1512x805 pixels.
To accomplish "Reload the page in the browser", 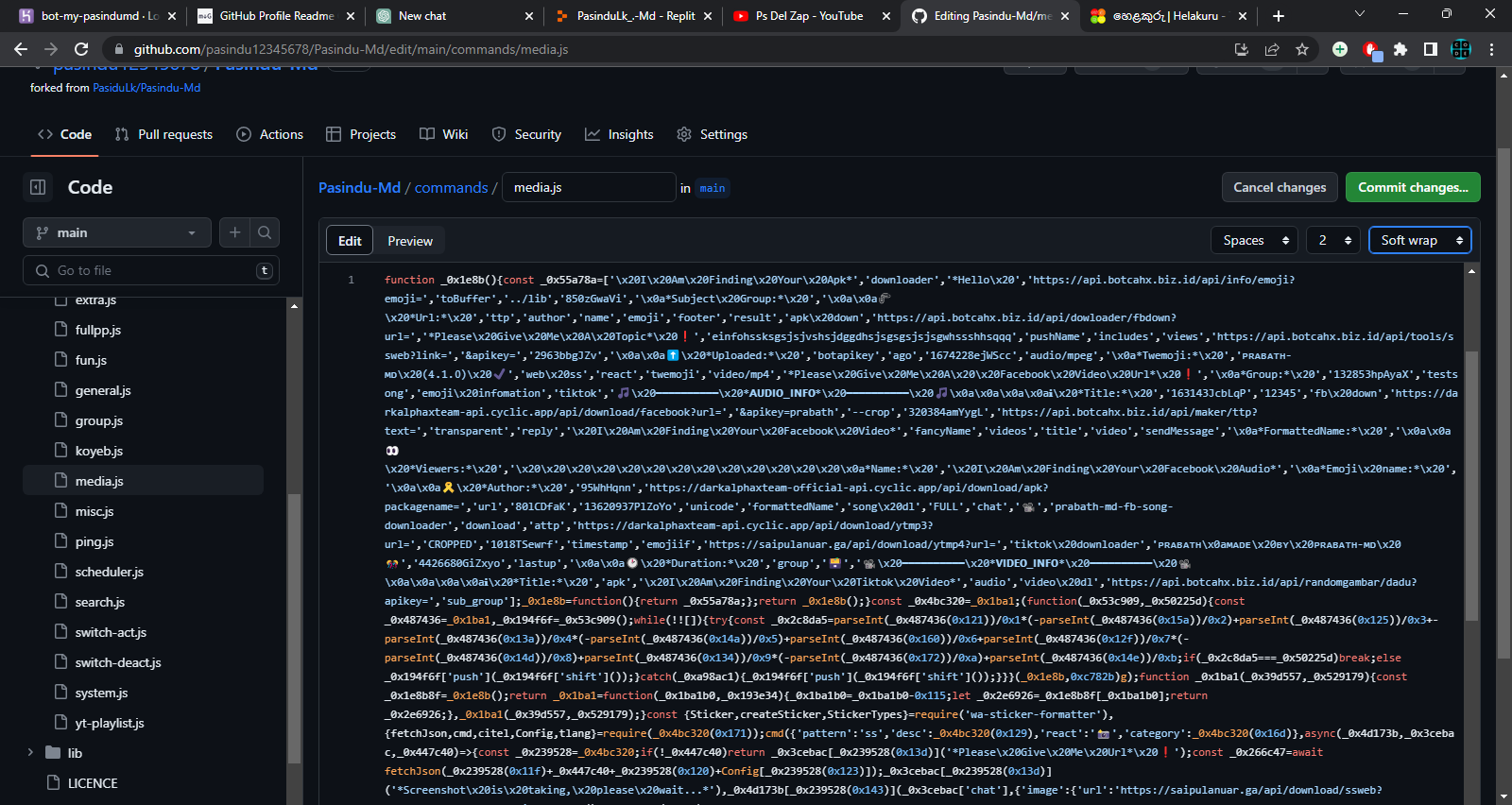I will coord(81,49).
